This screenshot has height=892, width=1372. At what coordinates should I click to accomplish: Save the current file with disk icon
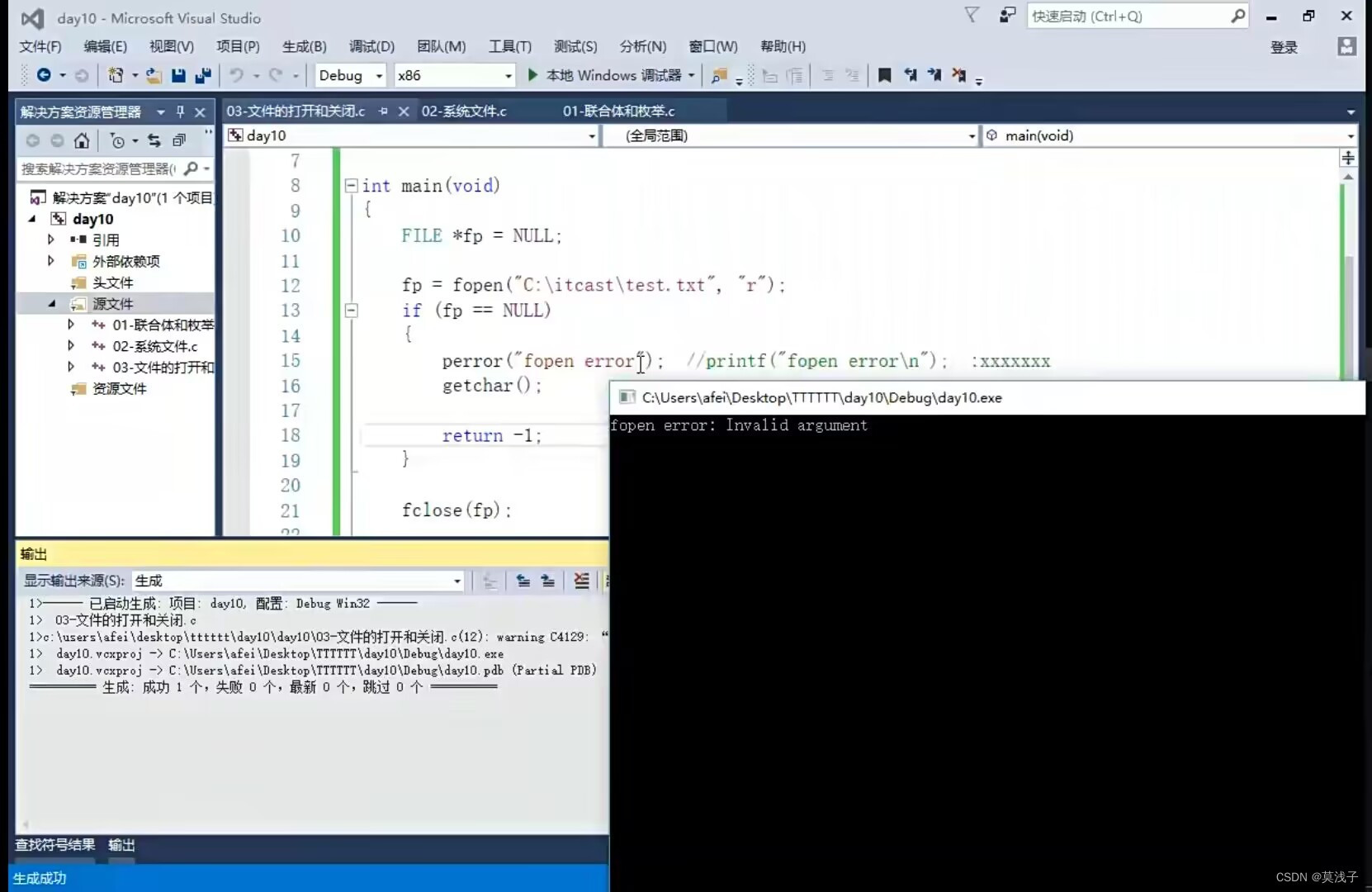click(x=178, y=75)
